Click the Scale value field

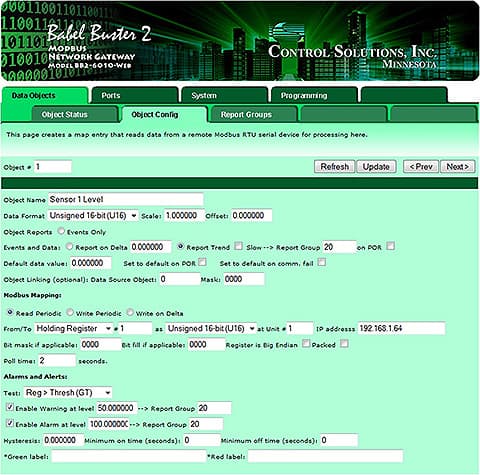pyautogui.click(x=184, y=216)
